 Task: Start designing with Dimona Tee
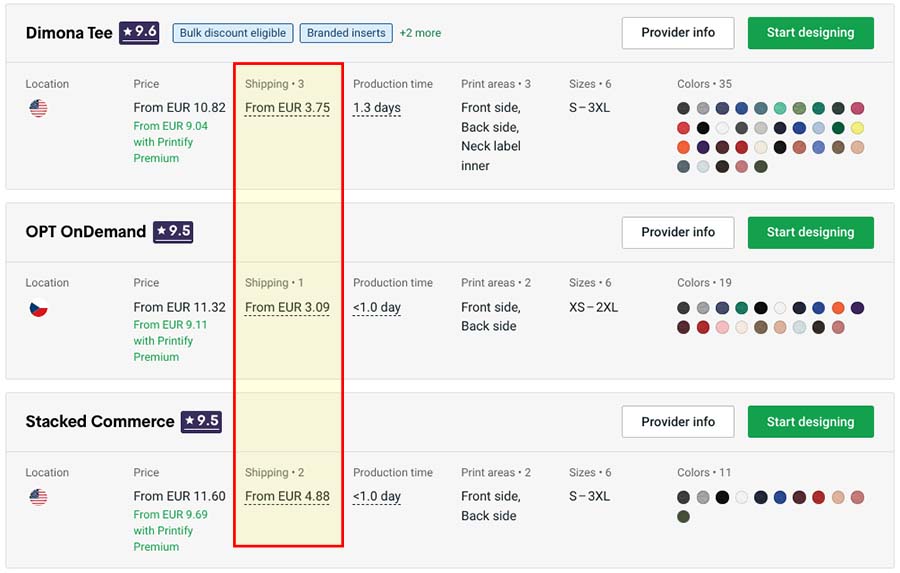pos(810,33)
